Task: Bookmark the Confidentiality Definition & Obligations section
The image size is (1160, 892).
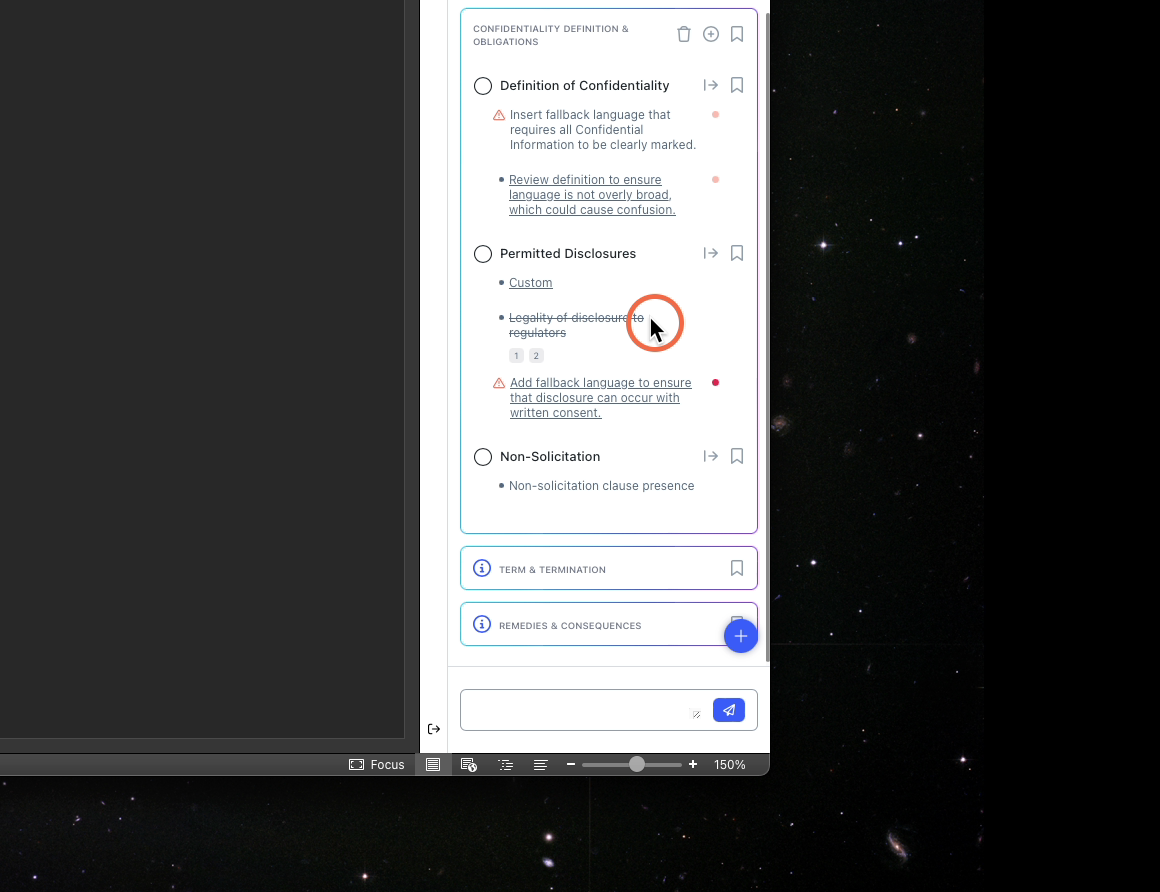Action: (737, 34)
